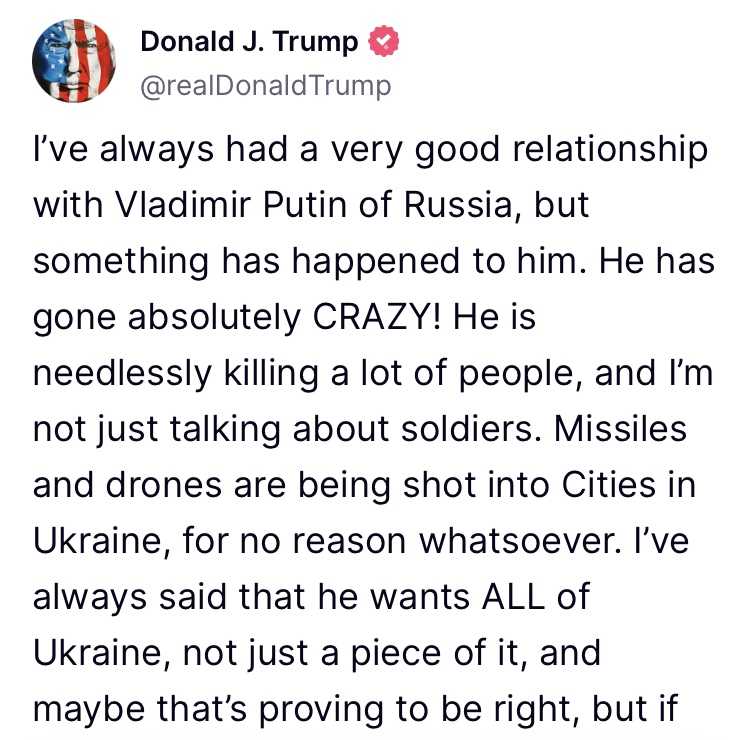Click the word Putin in the text

point(305,205)
